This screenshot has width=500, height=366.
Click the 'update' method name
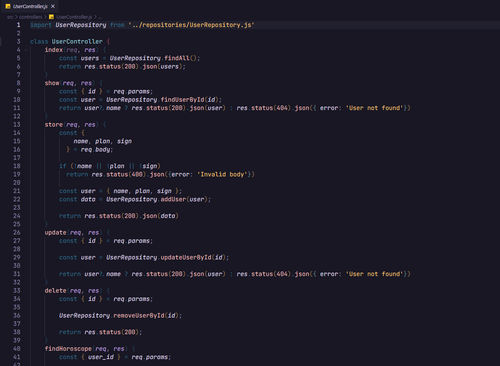click(x=55, y=233)
